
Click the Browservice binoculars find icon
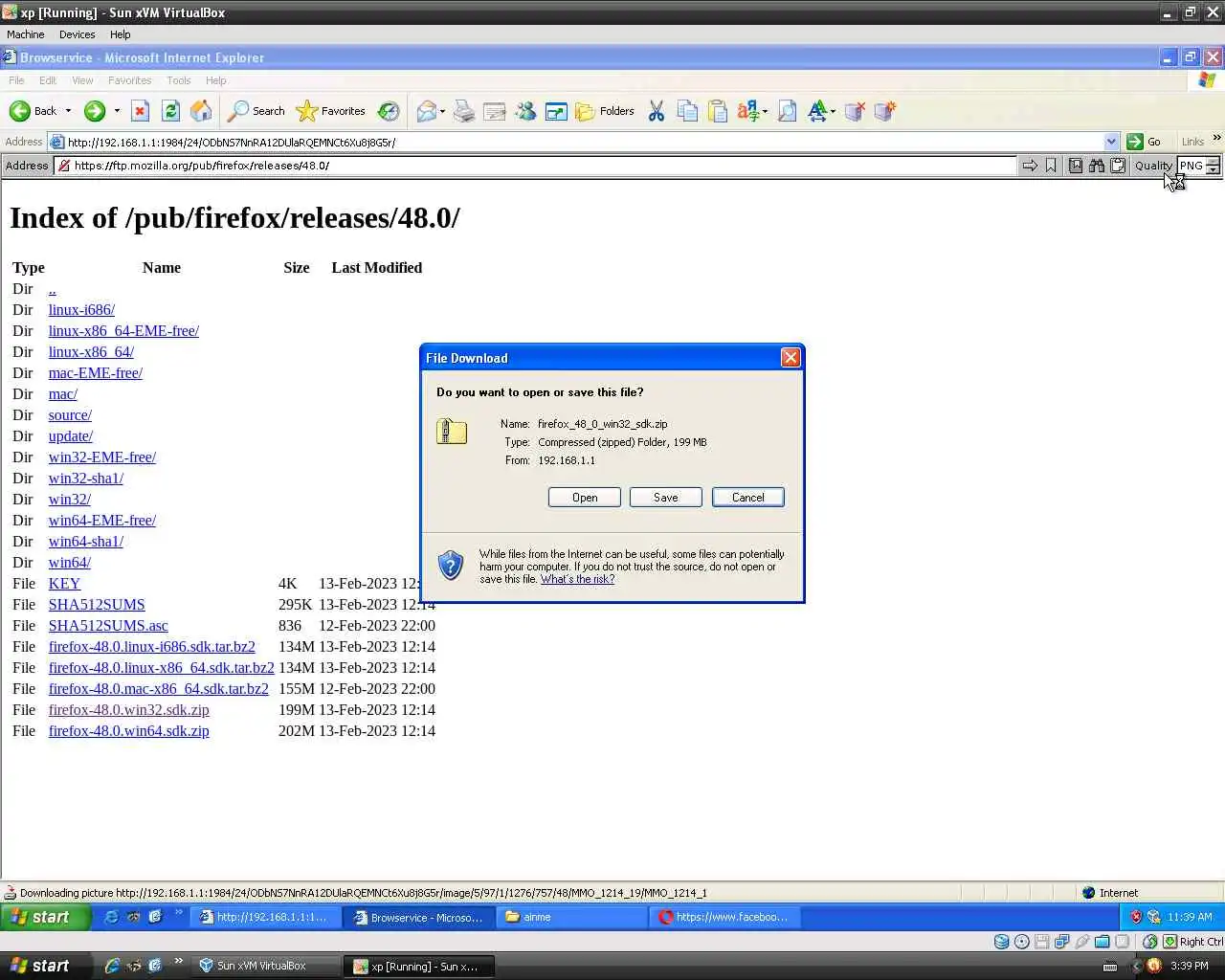1097,166
